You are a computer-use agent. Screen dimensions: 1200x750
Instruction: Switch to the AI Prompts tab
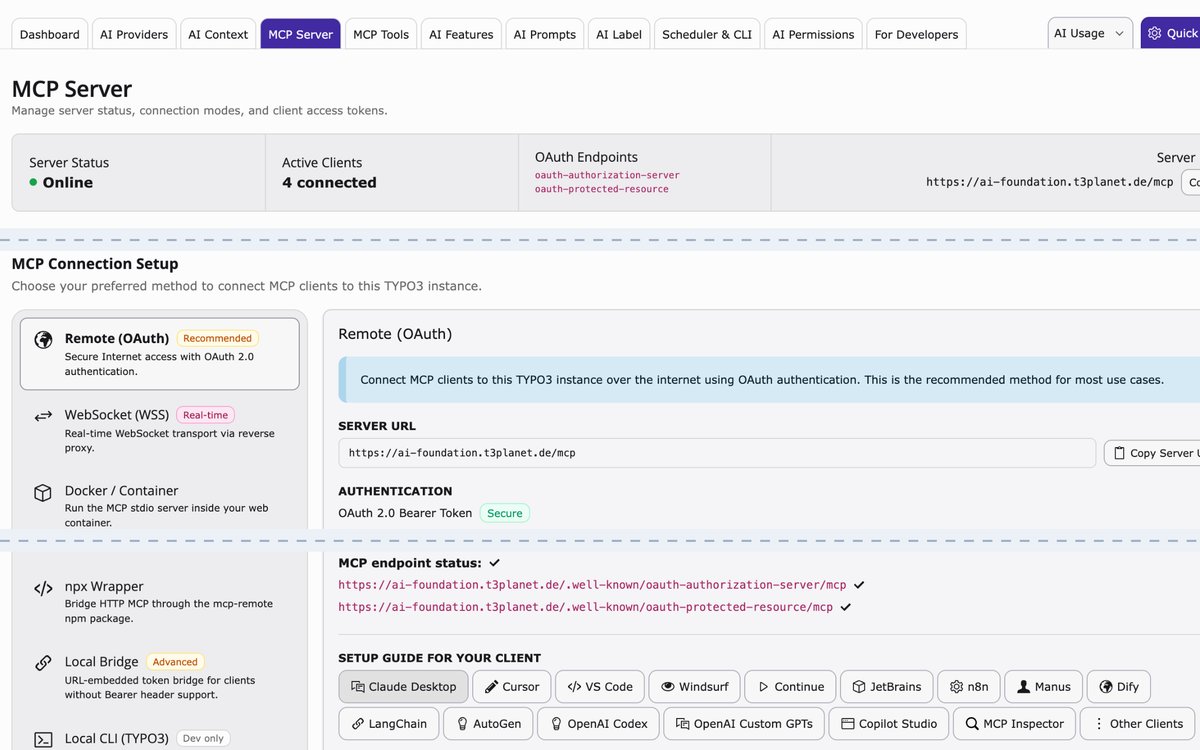545,34
